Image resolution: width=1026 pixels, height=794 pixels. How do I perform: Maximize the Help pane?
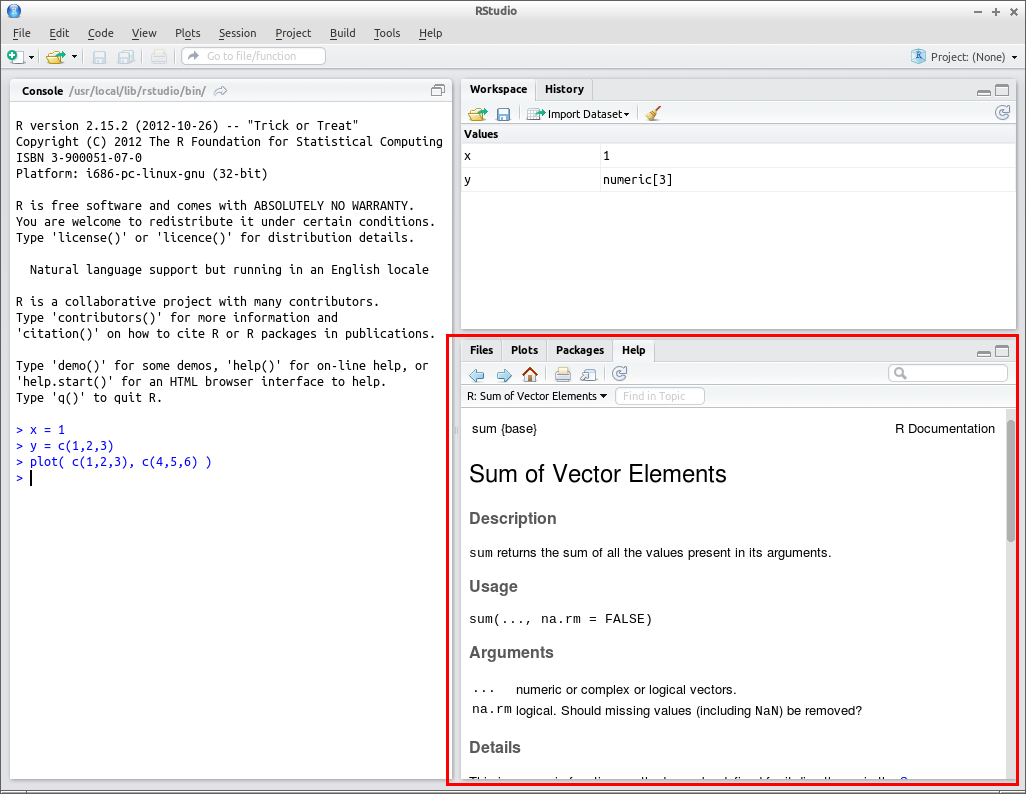1002,352
